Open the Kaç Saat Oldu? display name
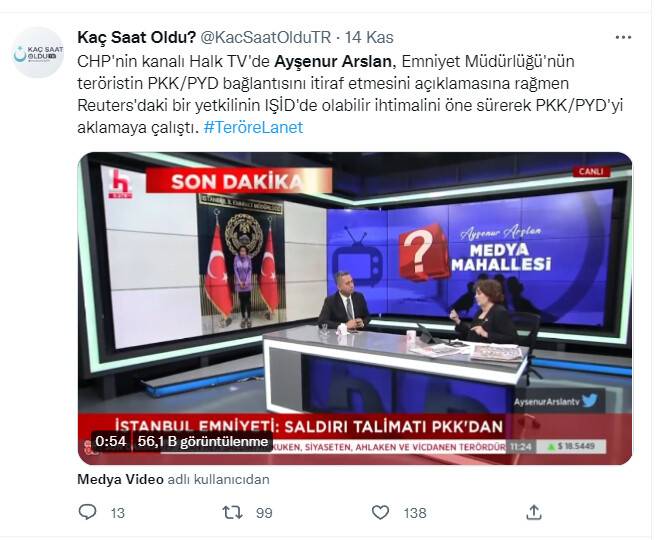Viewport: 669px width, 540px height. coord(137,38)
